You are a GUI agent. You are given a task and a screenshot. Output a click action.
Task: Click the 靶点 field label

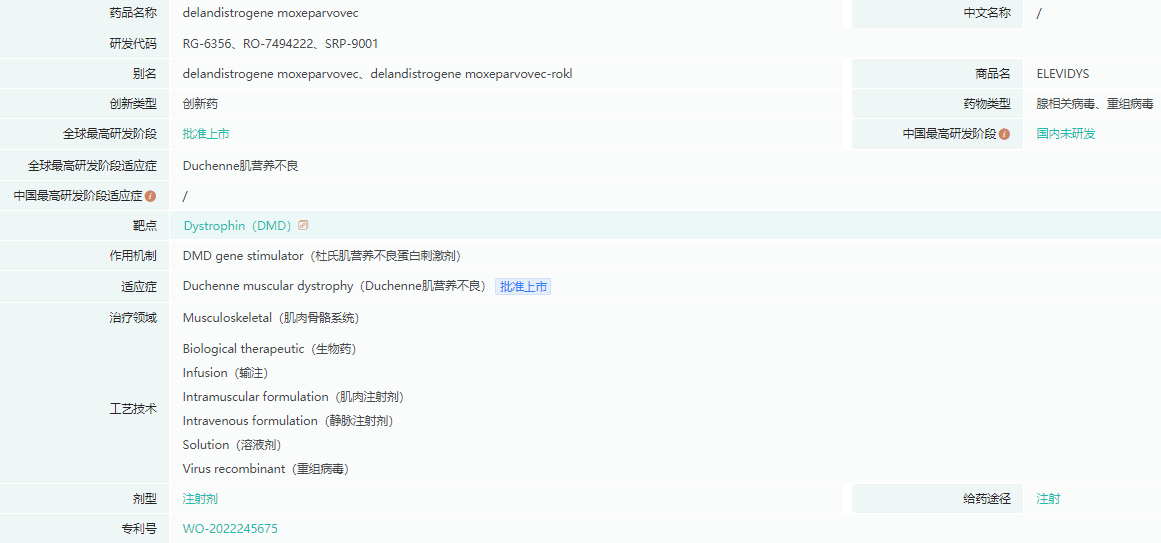coord(145,225)
